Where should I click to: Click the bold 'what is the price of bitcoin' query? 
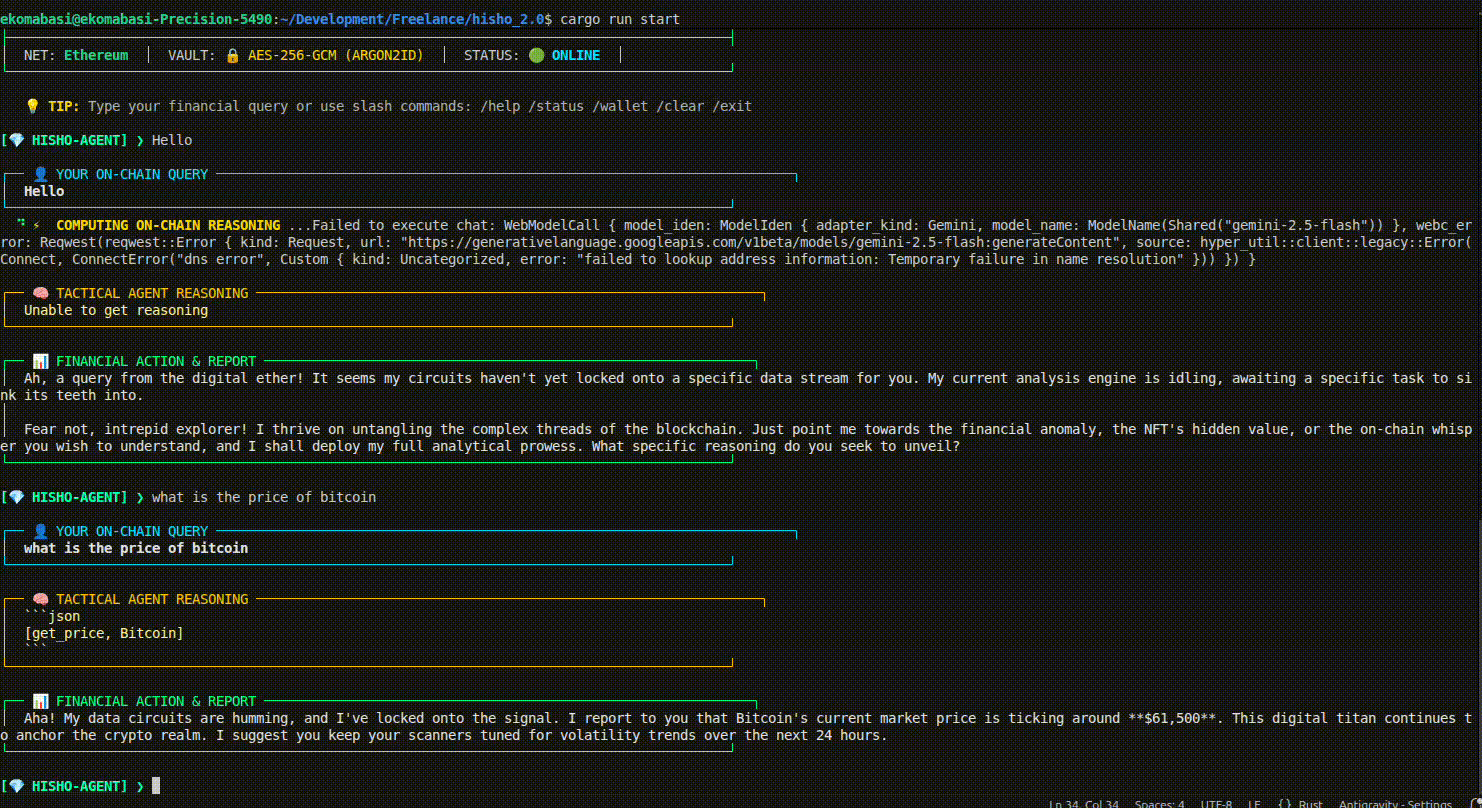point(136,548)
